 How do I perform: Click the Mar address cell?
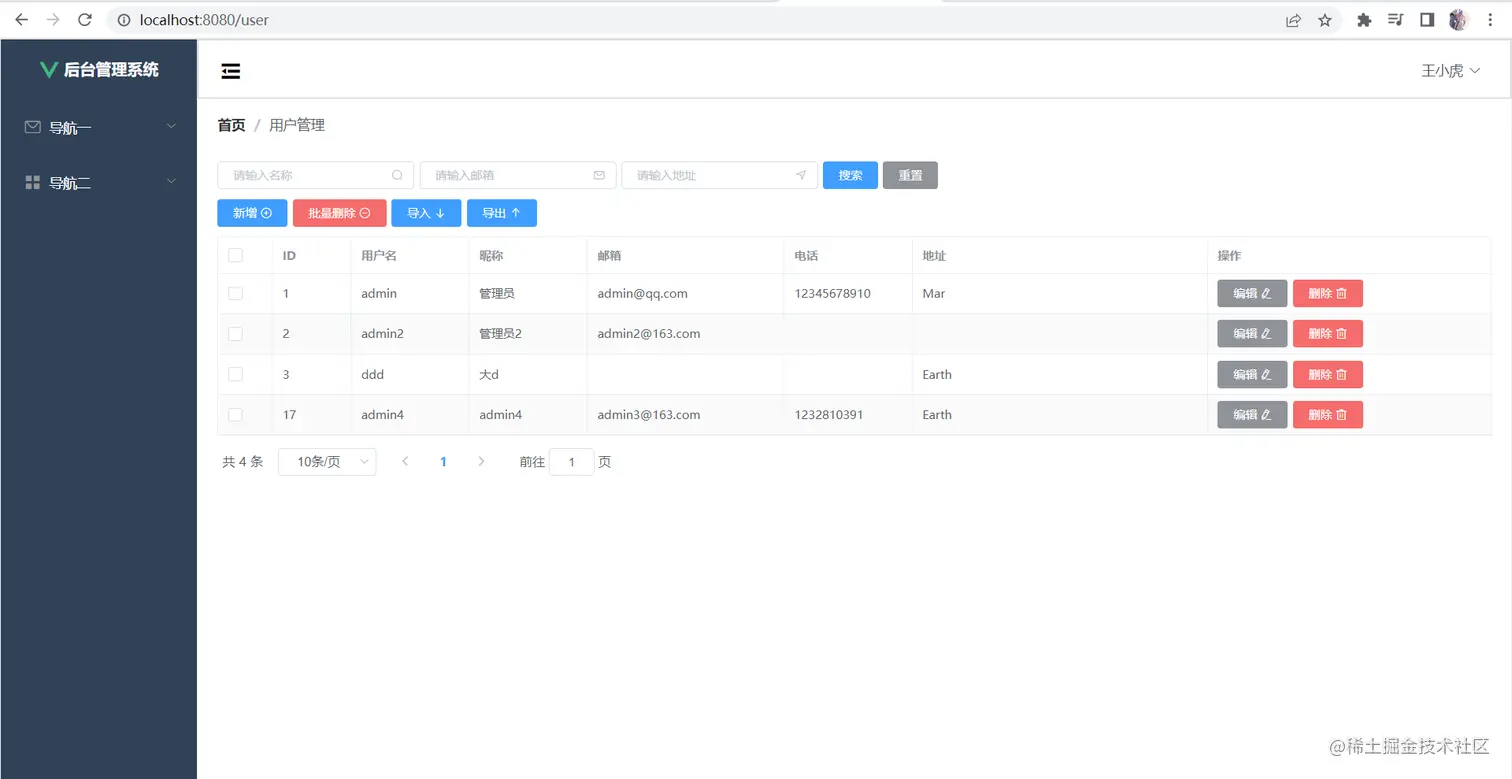[x=934, y=294]
